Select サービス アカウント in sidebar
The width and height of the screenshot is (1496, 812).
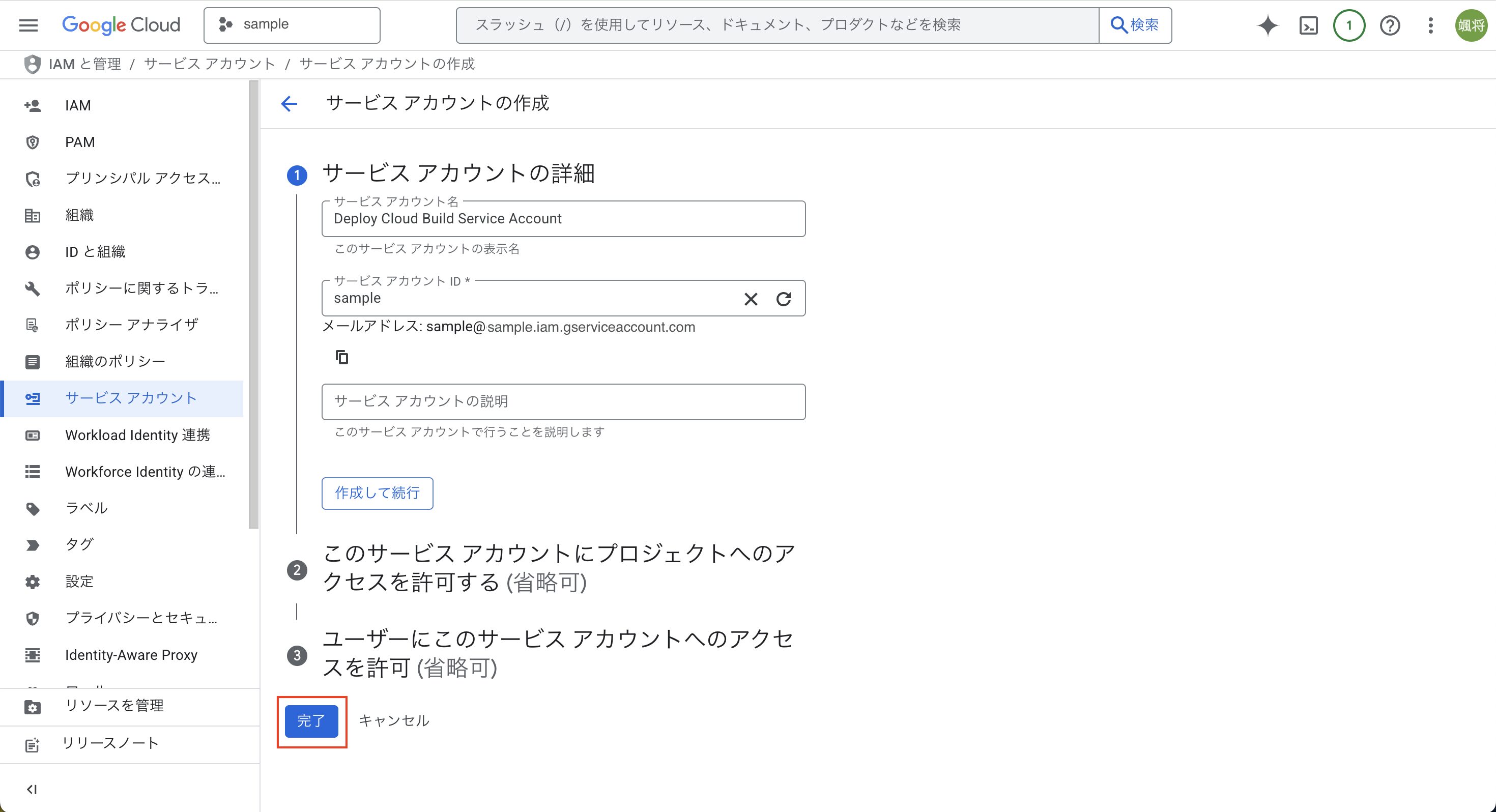click(122, 398)
